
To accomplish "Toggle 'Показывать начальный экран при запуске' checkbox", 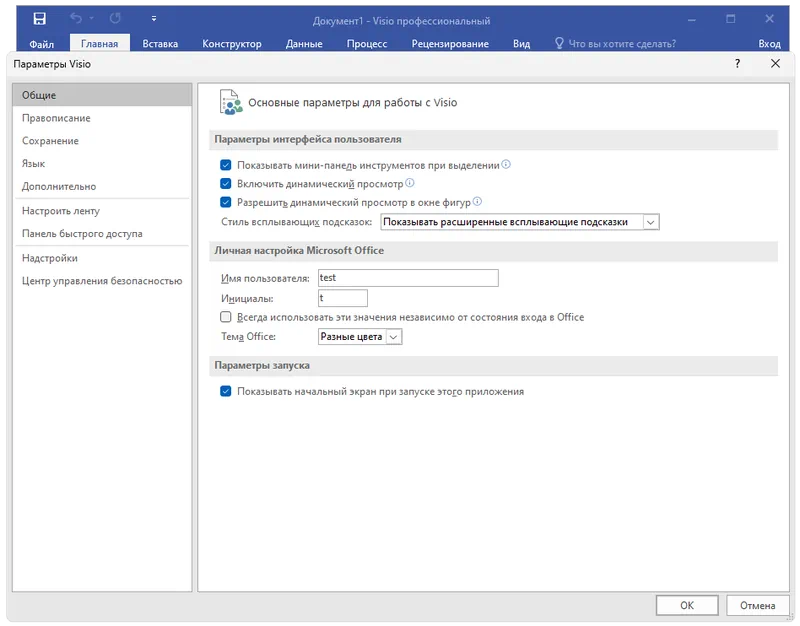I will point(226,392).
